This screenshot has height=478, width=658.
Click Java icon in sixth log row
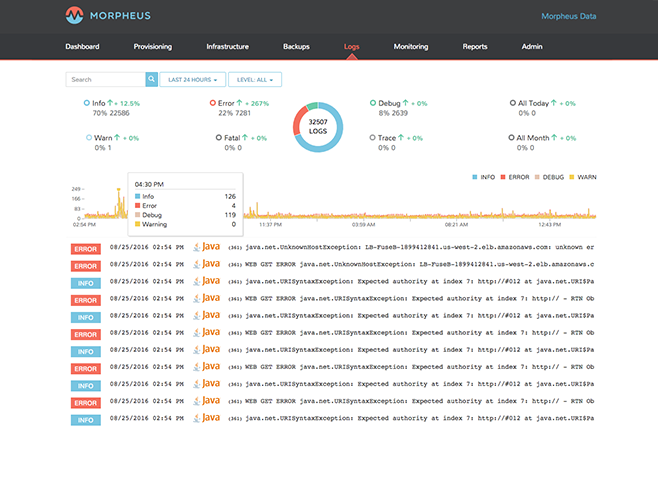click(x=206, y=332)
